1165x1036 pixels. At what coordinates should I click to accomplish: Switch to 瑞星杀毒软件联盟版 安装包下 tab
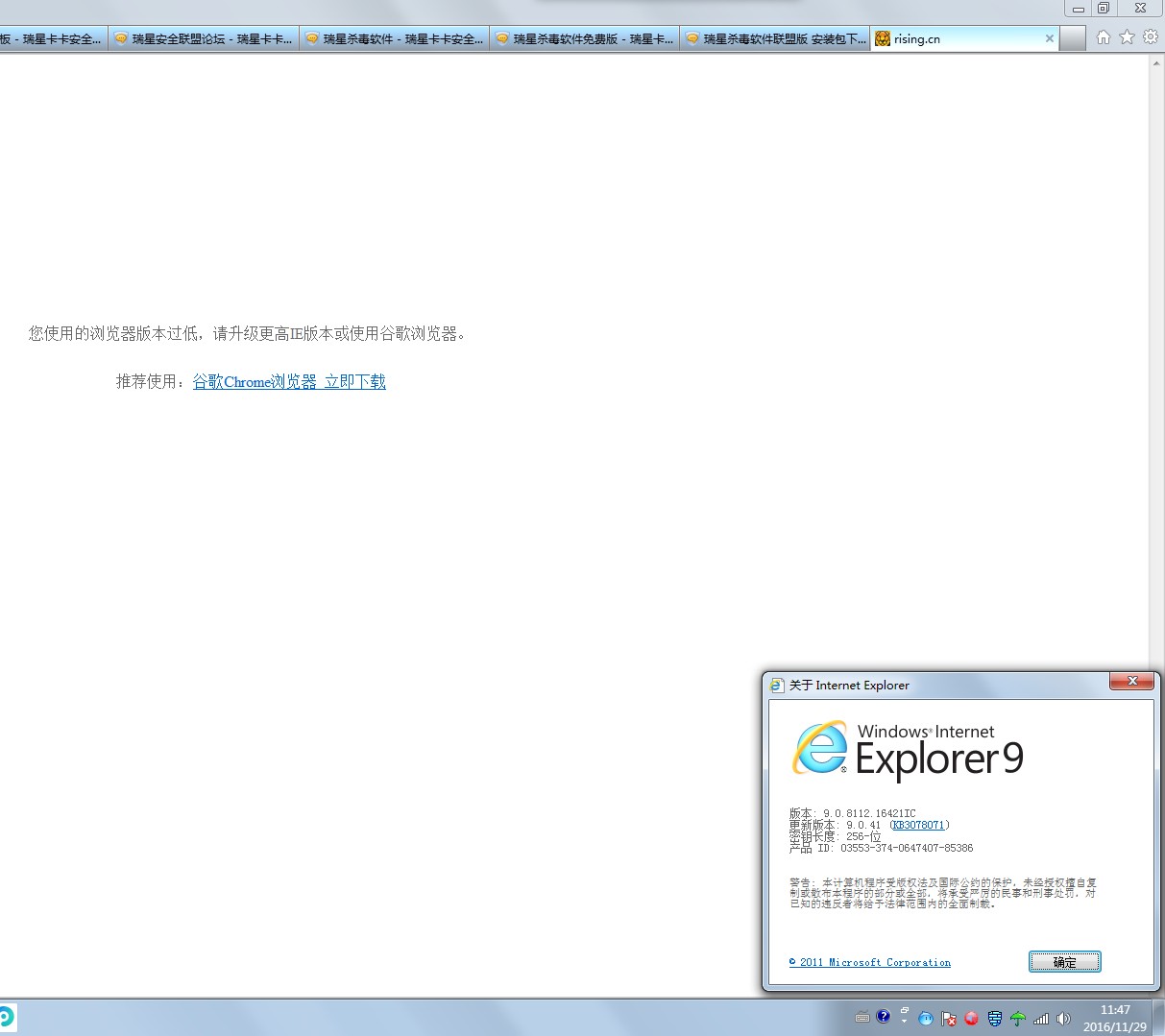(x=774, y=38)
